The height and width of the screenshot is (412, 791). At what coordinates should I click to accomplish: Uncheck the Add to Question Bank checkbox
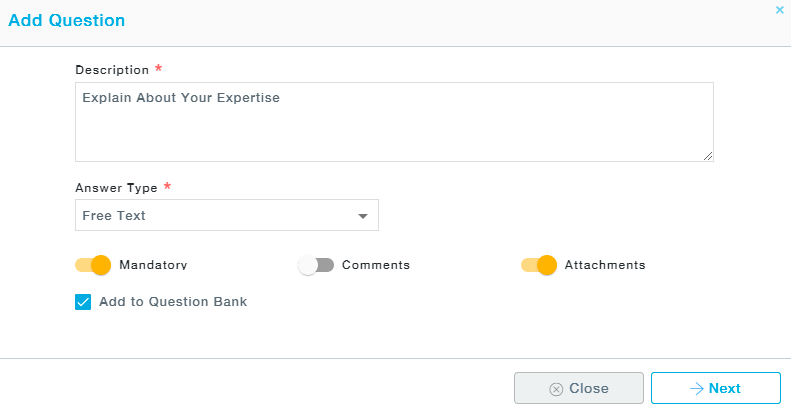pos(84,302)
